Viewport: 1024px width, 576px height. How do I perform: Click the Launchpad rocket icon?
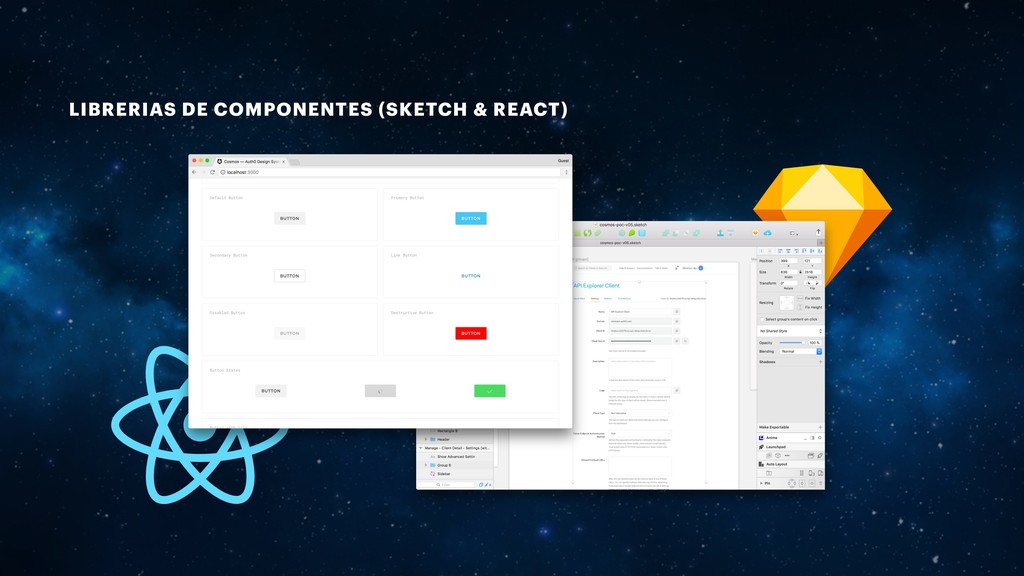[x=761, y=447]
